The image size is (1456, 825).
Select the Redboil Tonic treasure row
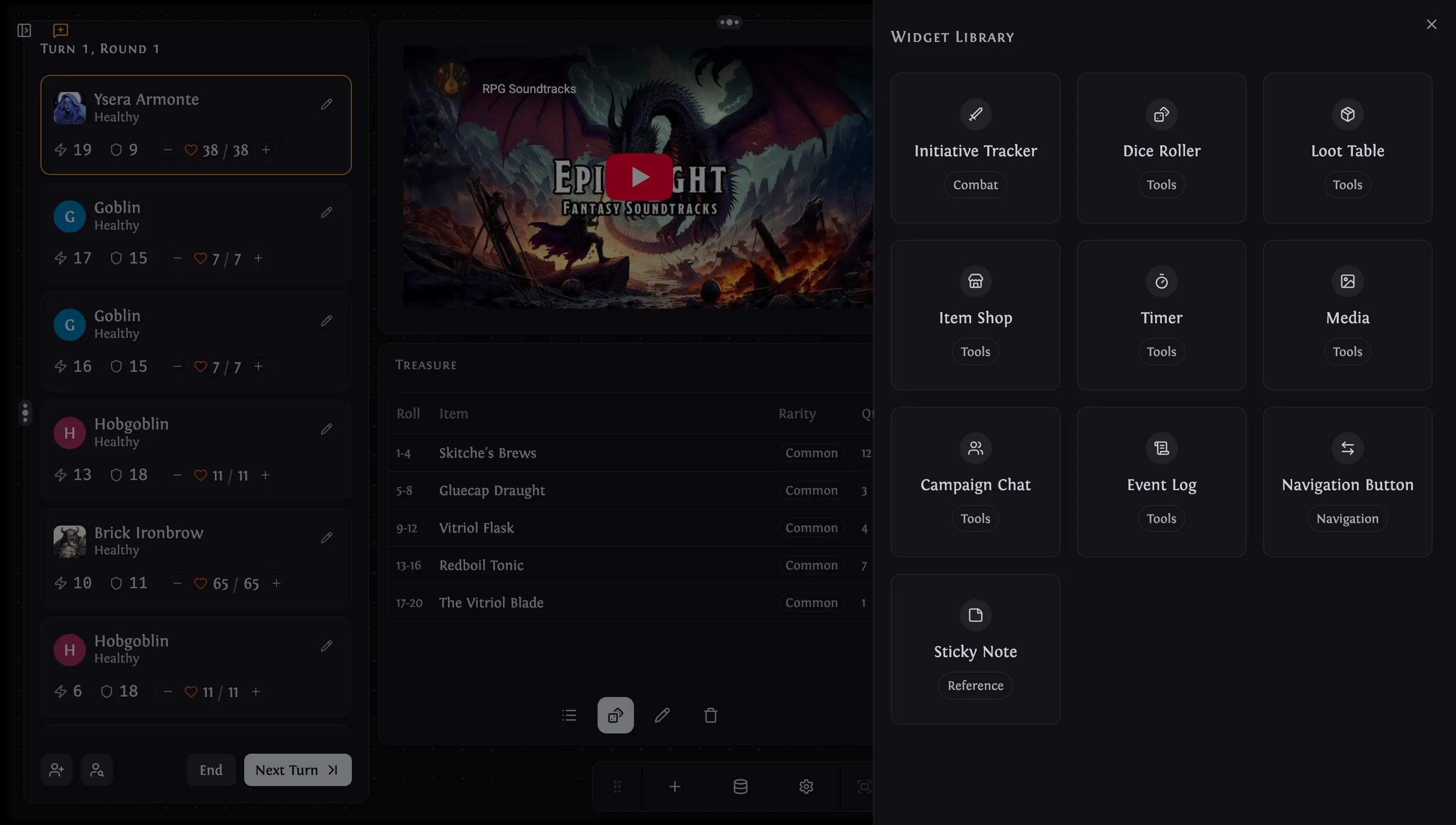[630, 566]
